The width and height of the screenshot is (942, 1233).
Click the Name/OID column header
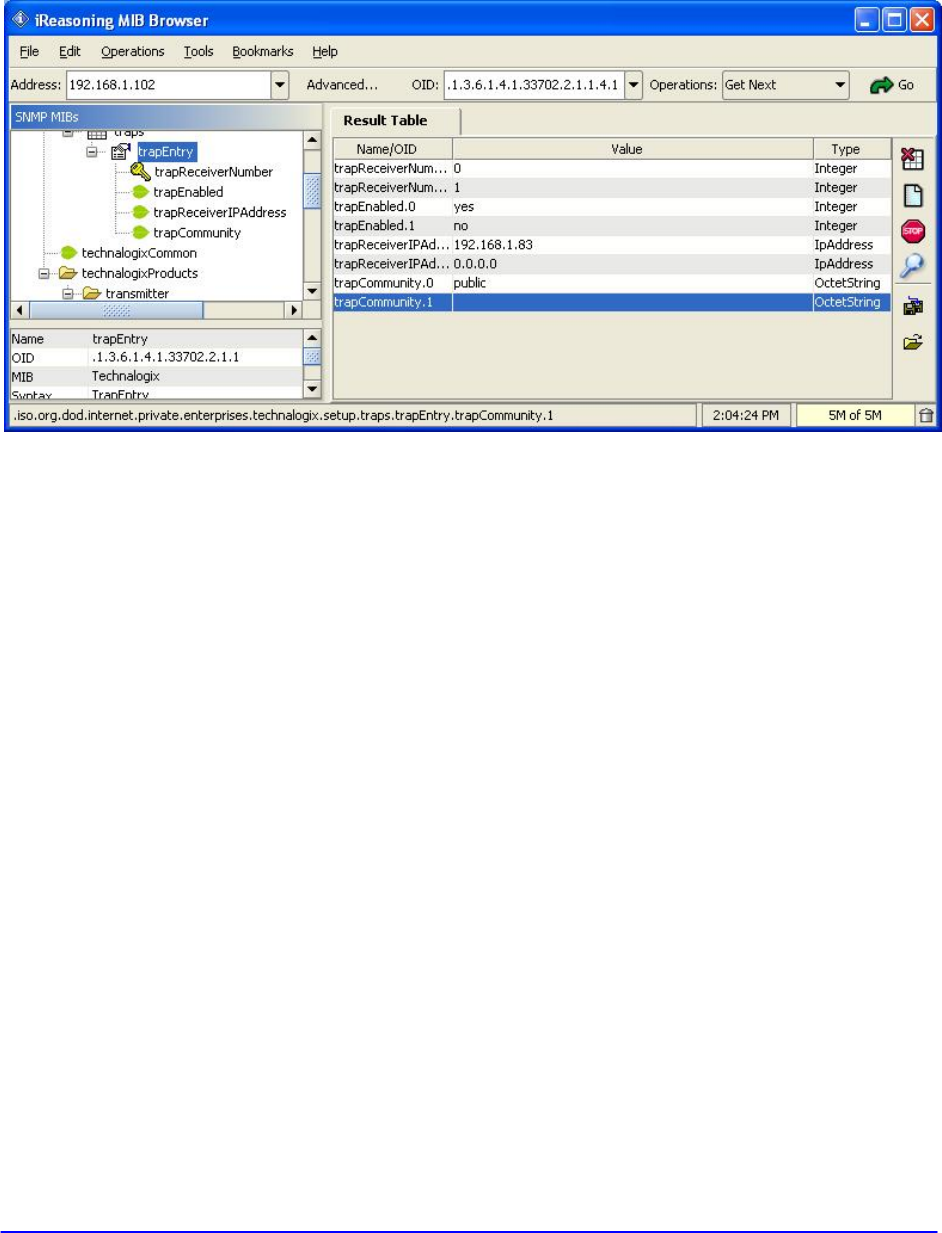[x=393, y=149]
